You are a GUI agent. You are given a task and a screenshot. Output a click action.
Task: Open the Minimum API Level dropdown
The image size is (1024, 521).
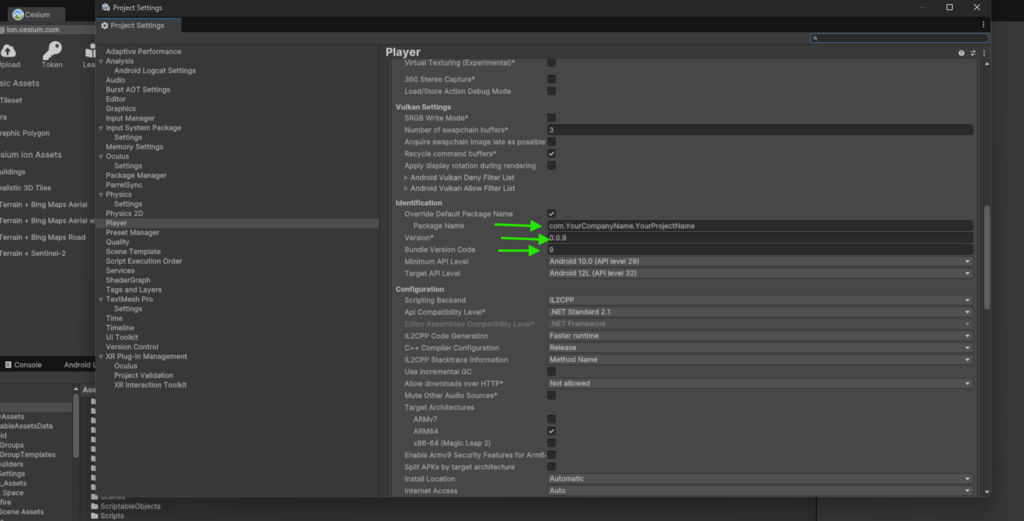[x=759, y=261]
